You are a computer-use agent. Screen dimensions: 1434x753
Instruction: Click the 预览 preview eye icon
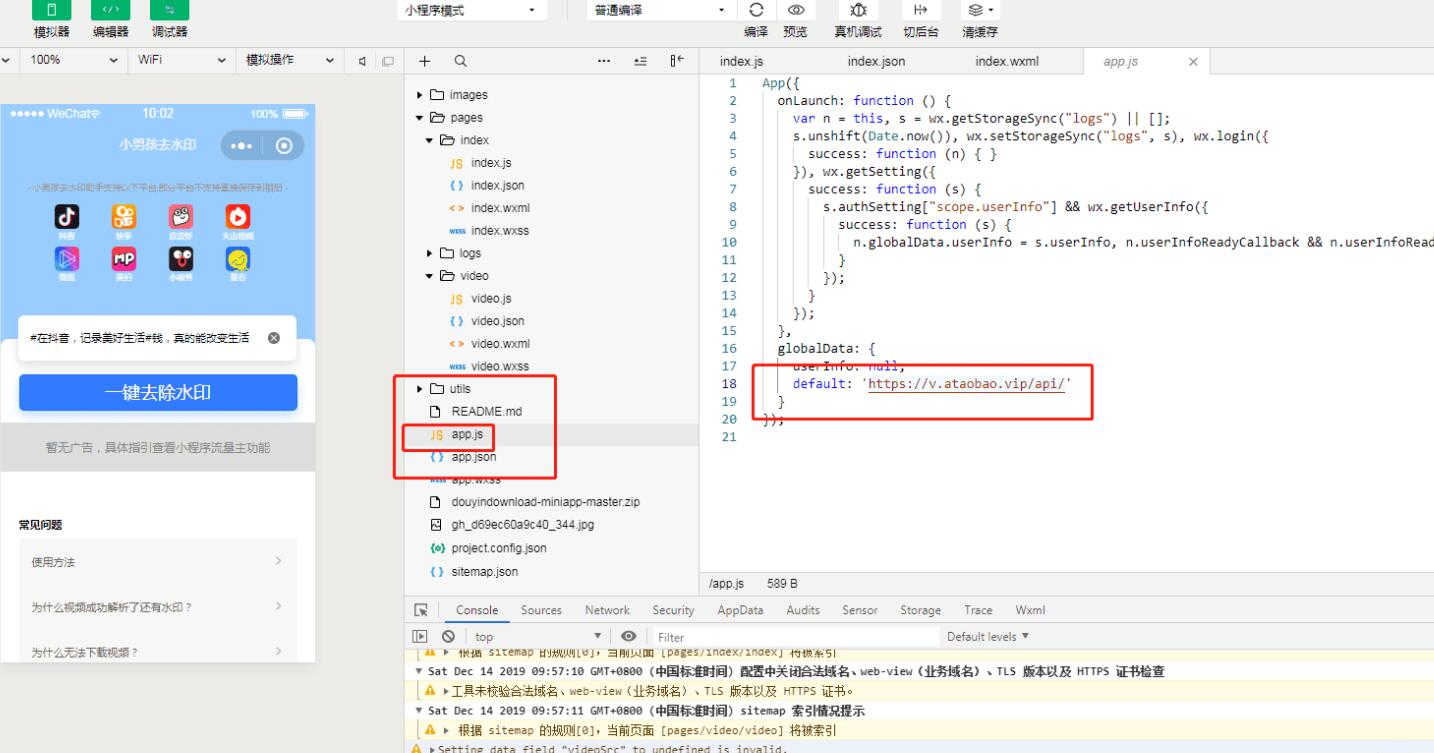(796, 10)
